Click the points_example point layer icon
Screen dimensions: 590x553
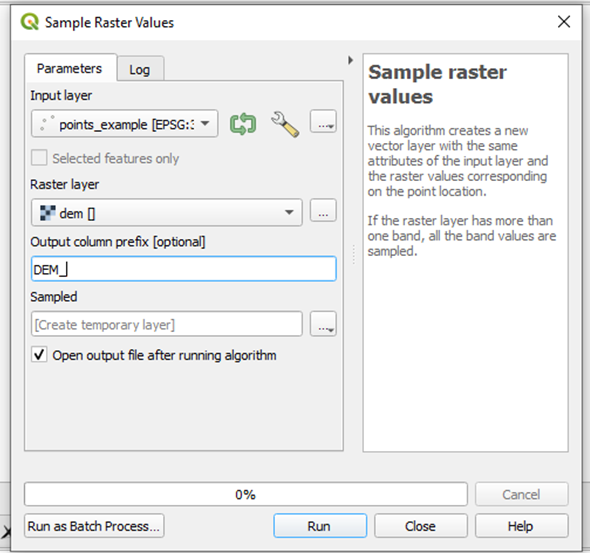tap(47, 123)
